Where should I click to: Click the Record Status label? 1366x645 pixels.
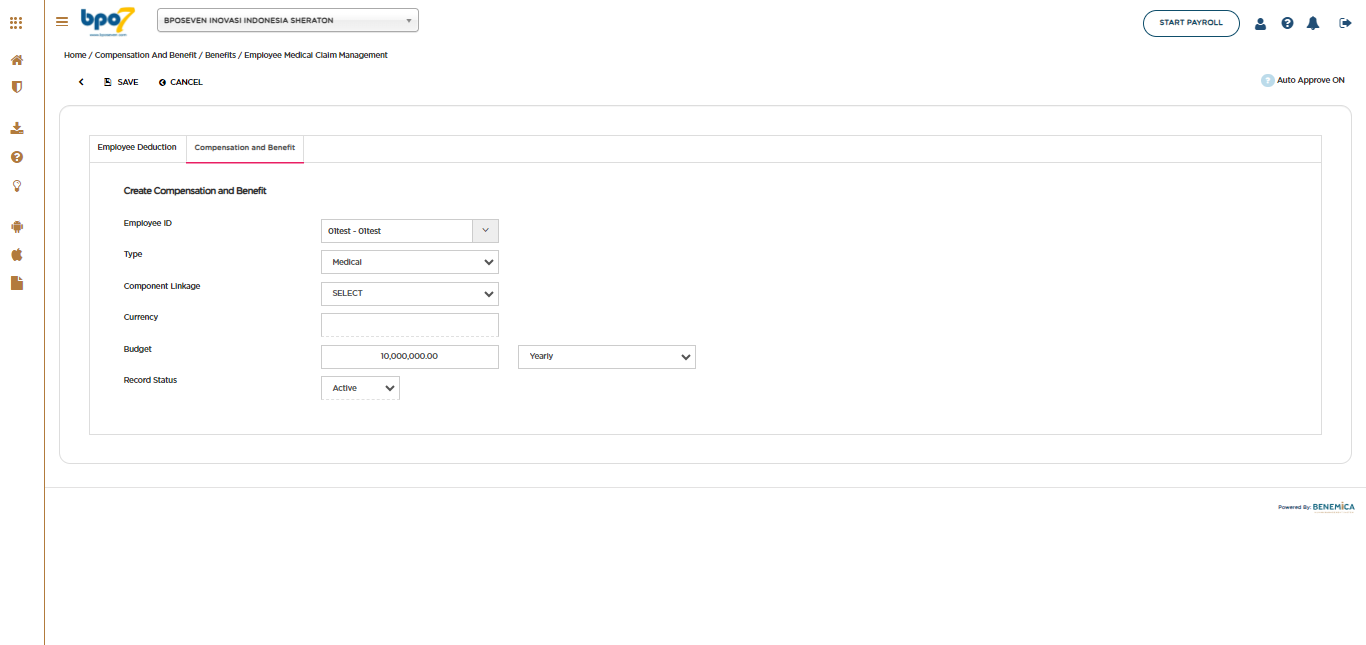pos(150,380)
